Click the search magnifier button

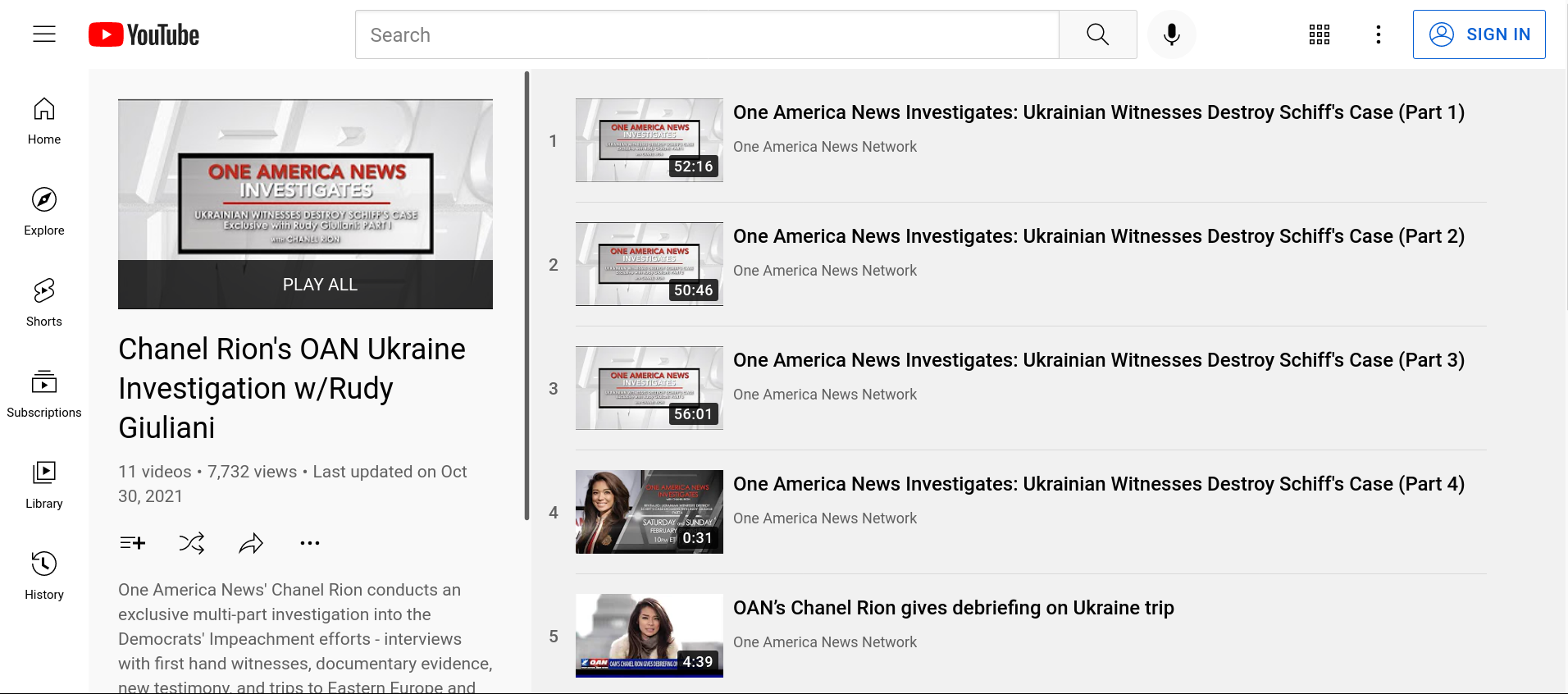coord(1097,34)
